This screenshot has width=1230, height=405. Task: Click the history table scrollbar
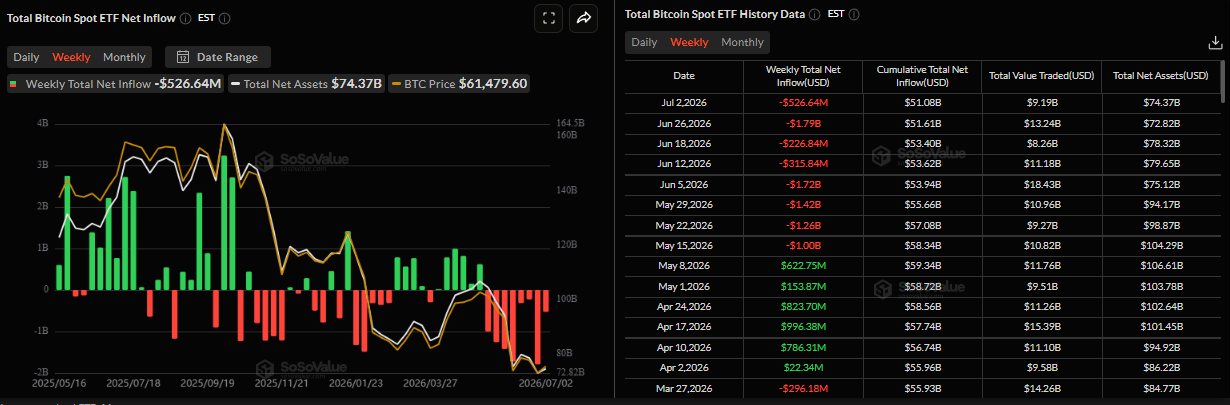point(1222,80)
